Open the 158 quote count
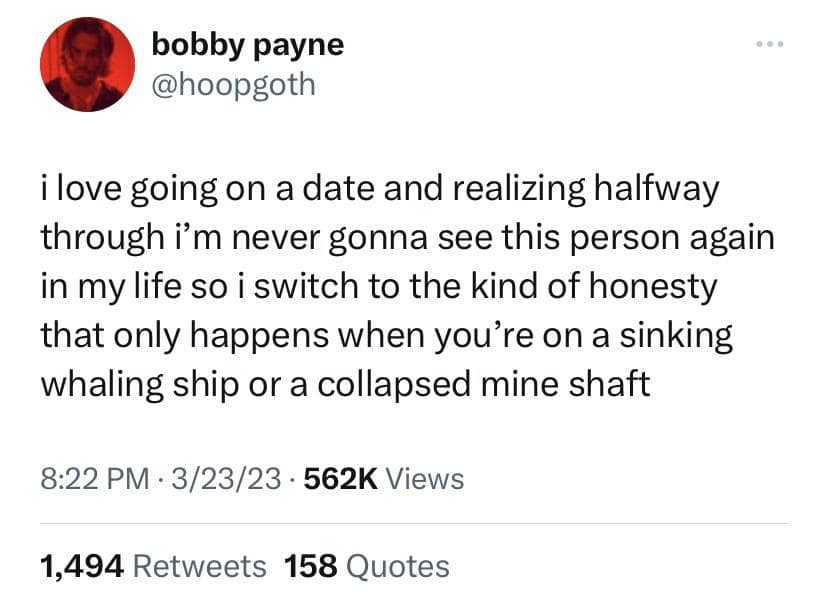The width and height of the screenshot is (828, 609). (310, 567)
